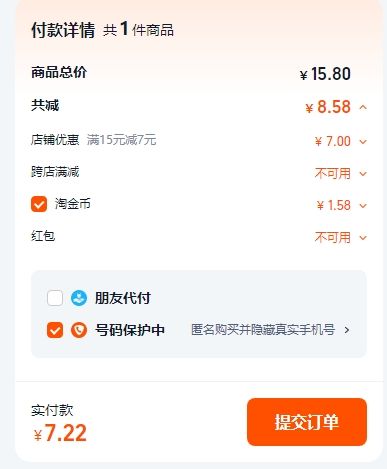This screenshot has height=469, width=387.
Task: Enable the 朋友代付 checkbox
Action: pos(55,298)
